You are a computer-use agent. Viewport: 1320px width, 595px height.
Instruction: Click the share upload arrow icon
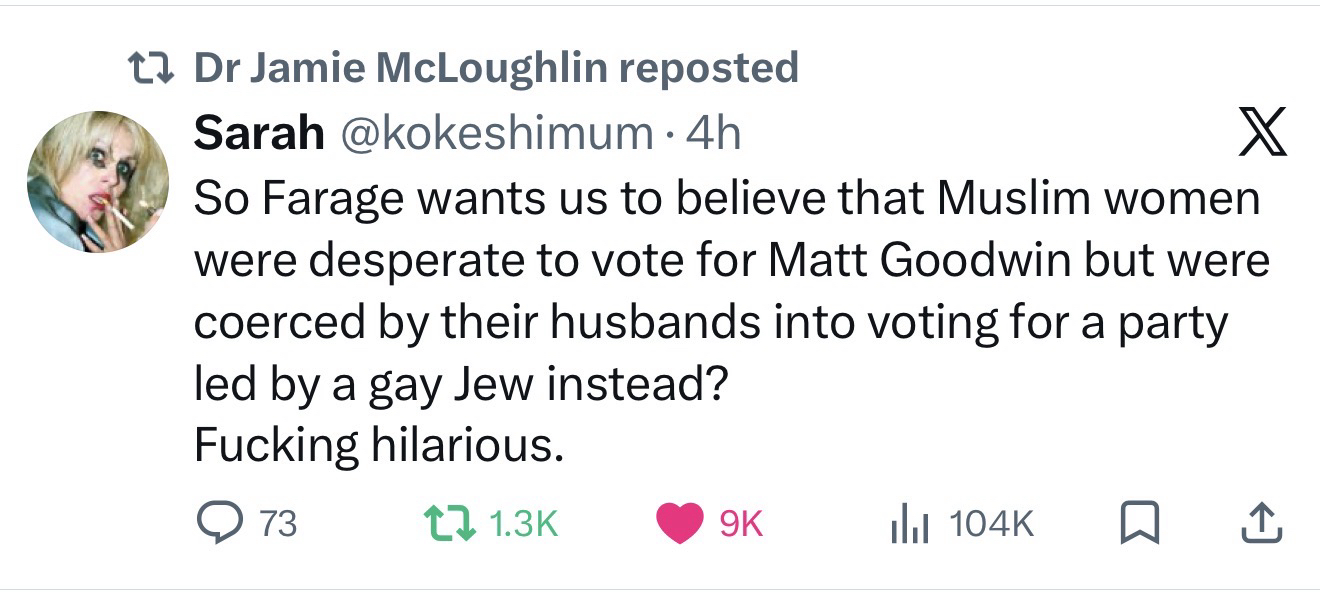pyautogui.click(x=1262, y=522)
